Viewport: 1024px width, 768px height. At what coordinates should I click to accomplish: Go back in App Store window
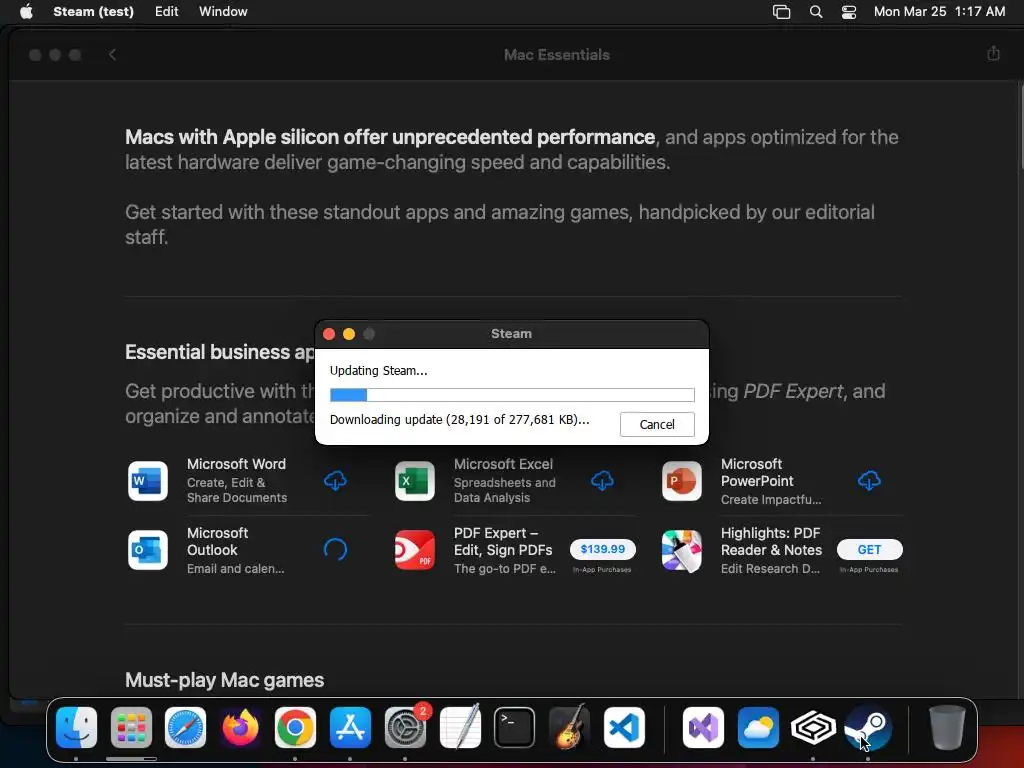112,55
